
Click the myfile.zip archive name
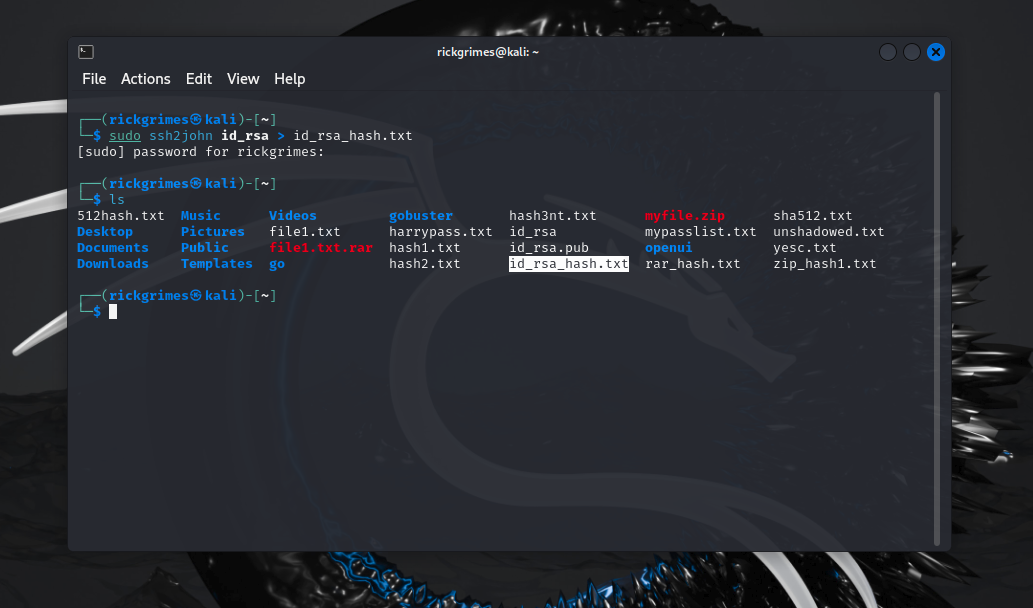[686, 215]
